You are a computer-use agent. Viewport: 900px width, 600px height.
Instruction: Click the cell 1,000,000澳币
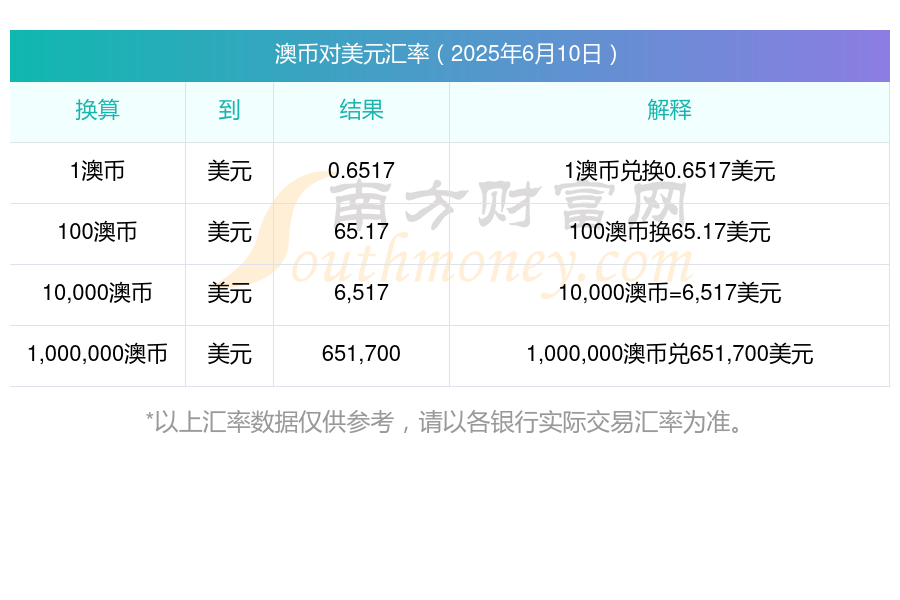tap(98, 354)
